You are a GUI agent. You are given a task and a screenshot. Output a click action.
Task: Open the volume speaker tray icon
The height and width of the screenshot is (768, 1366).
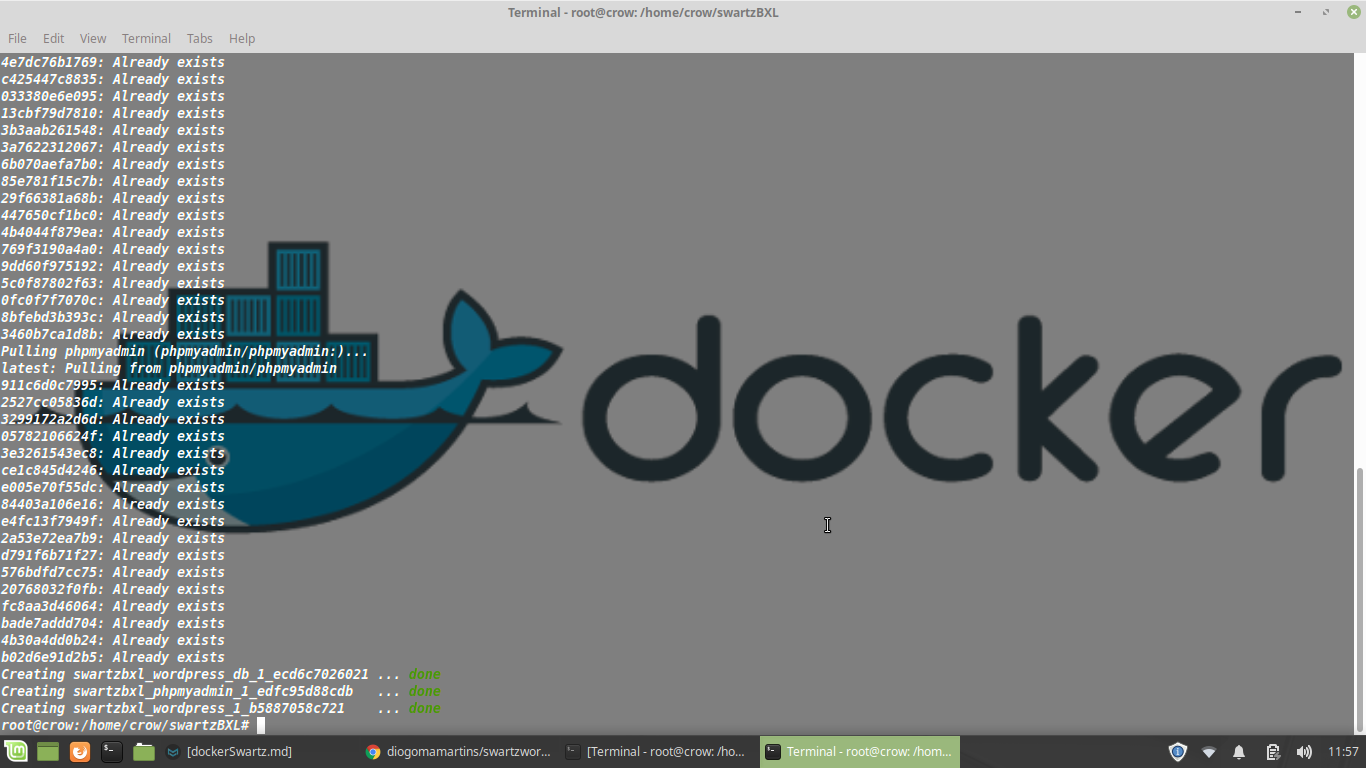[x=1304, y=752]
